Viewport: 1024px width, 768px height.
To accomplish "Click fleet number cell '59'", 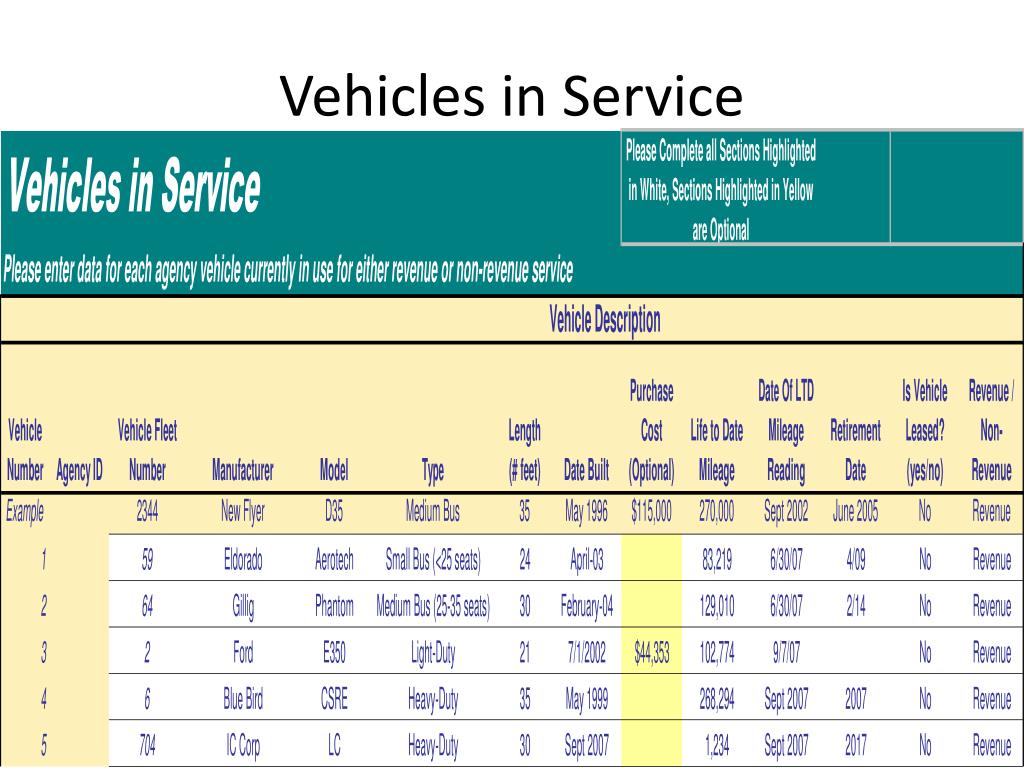I will tap(148, 560).
